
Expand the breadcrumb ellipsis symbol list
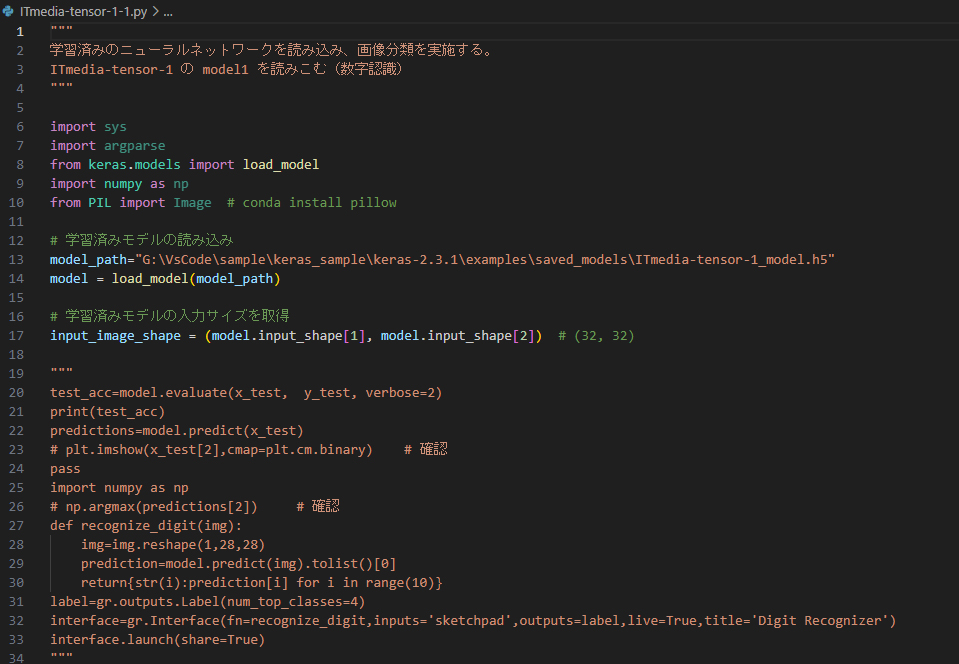pyautogui.click(x=167, y=11)
